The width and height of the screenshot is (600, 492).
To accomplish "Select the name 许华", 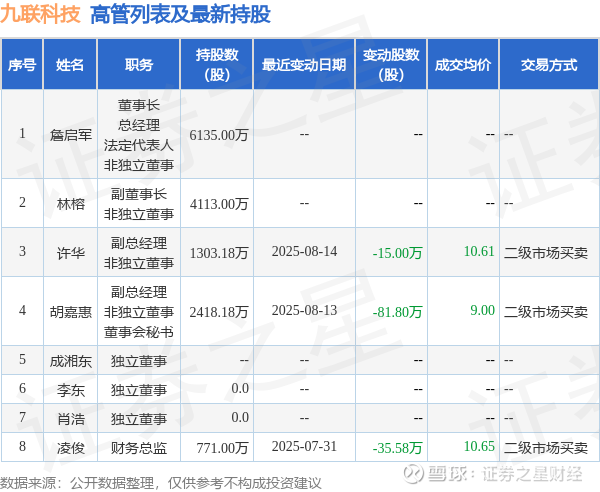I will pyautogui.click(x=71, y=253).
